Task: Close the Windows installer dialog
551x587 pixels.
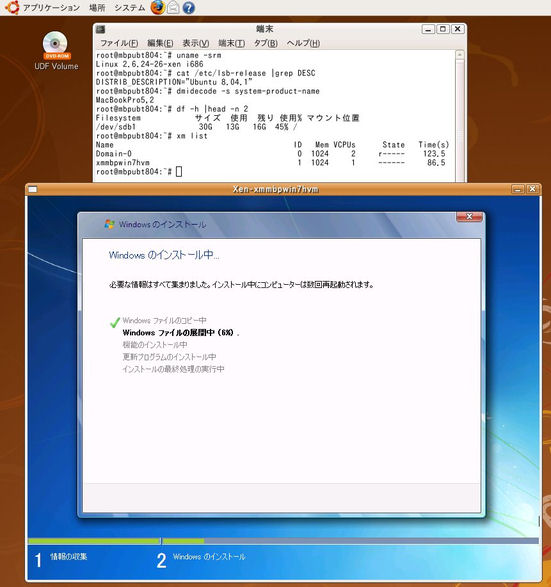Action: click(469, 216)
